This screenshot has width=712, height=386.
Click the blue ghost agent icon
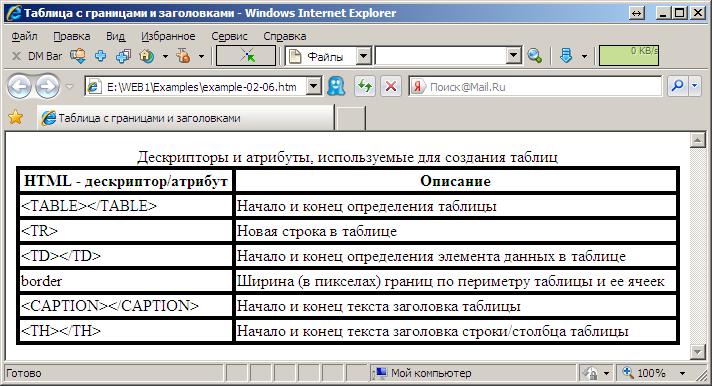(x=336, y=86)
